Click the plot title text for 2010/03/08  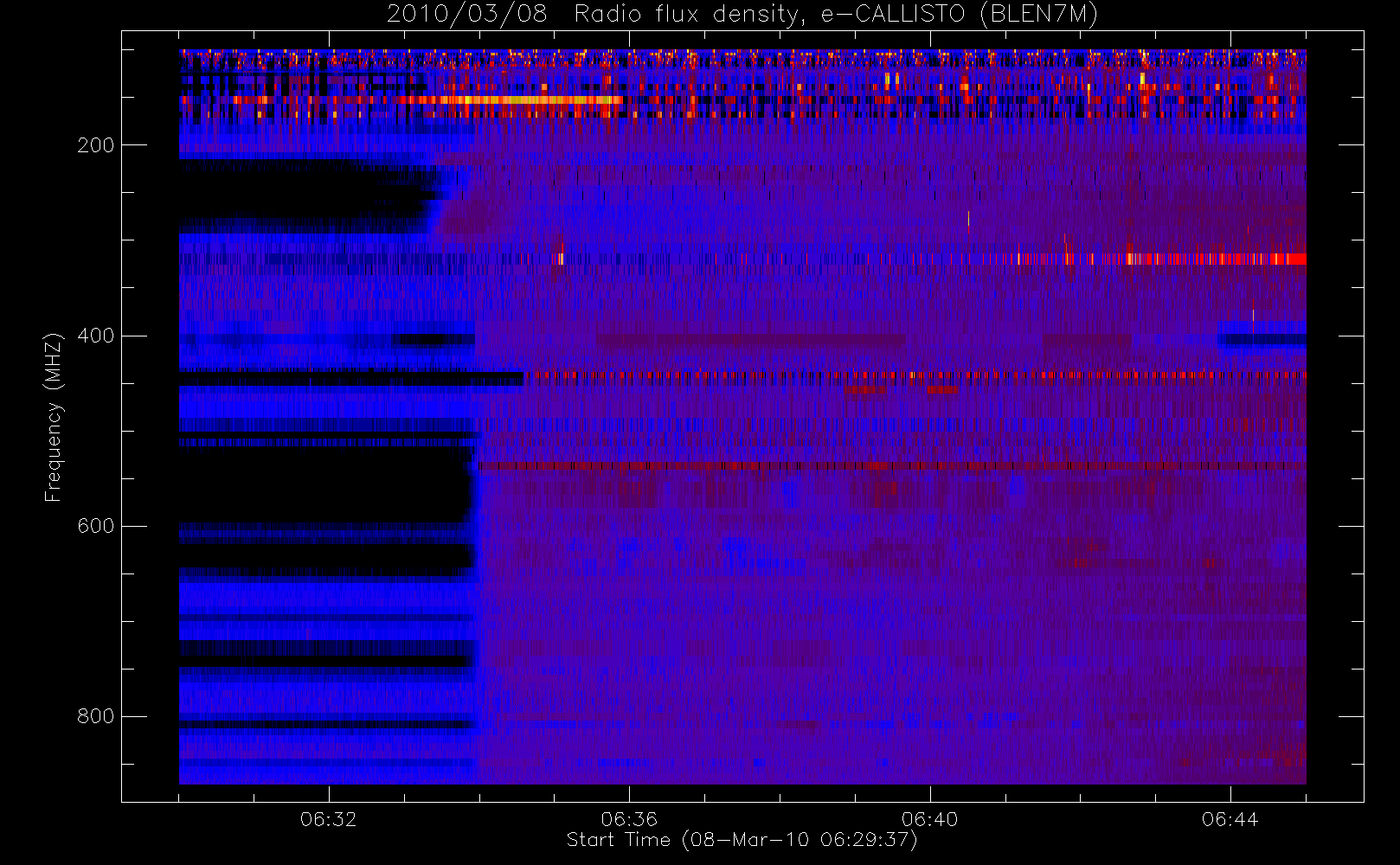coord(742,15)
